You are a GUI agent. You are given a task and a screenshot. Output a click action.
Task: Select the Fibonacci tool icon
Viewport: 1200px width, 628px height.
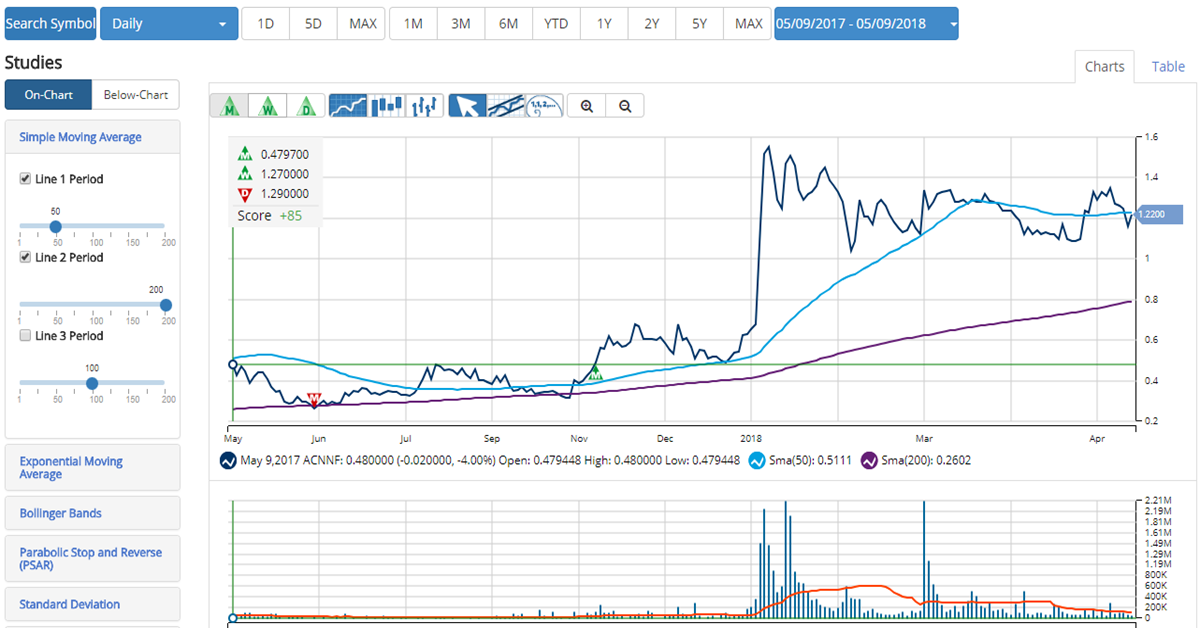545,105
